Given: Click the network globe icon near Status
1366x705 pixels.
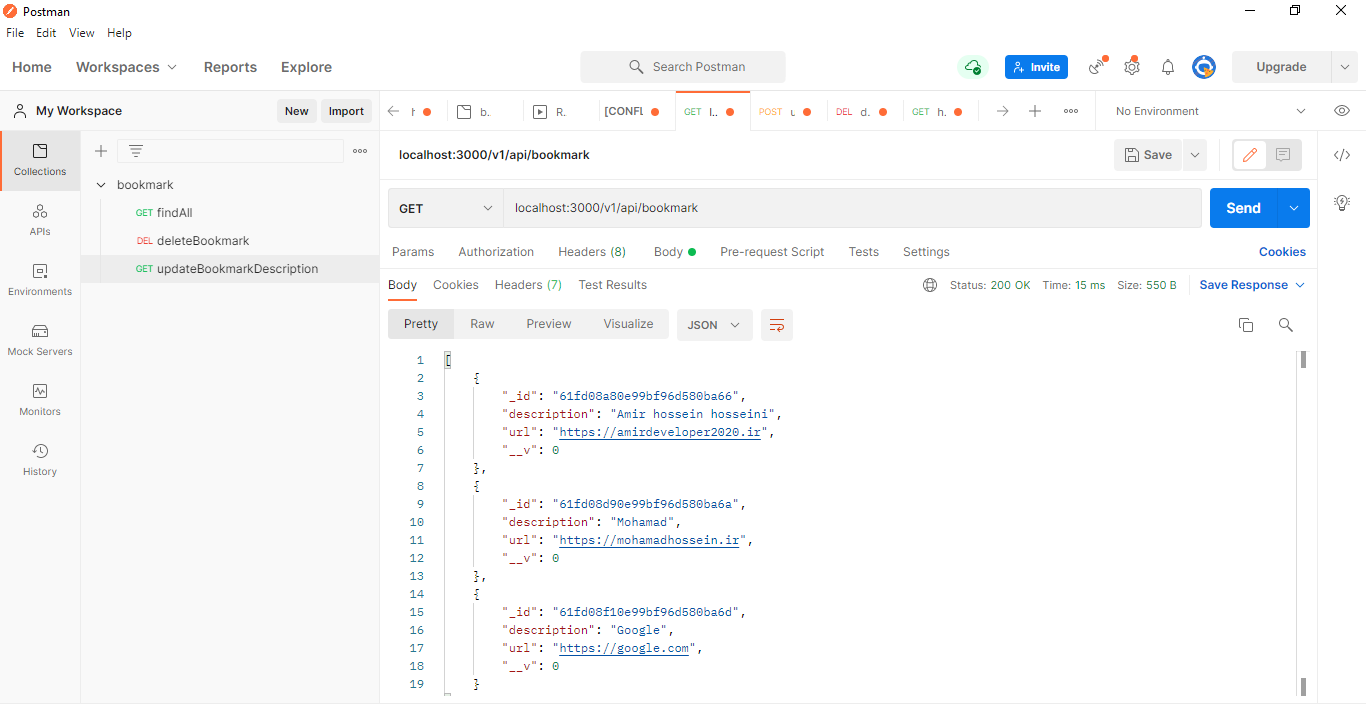Looking at the screenshot, I should (x=930, y=285).
